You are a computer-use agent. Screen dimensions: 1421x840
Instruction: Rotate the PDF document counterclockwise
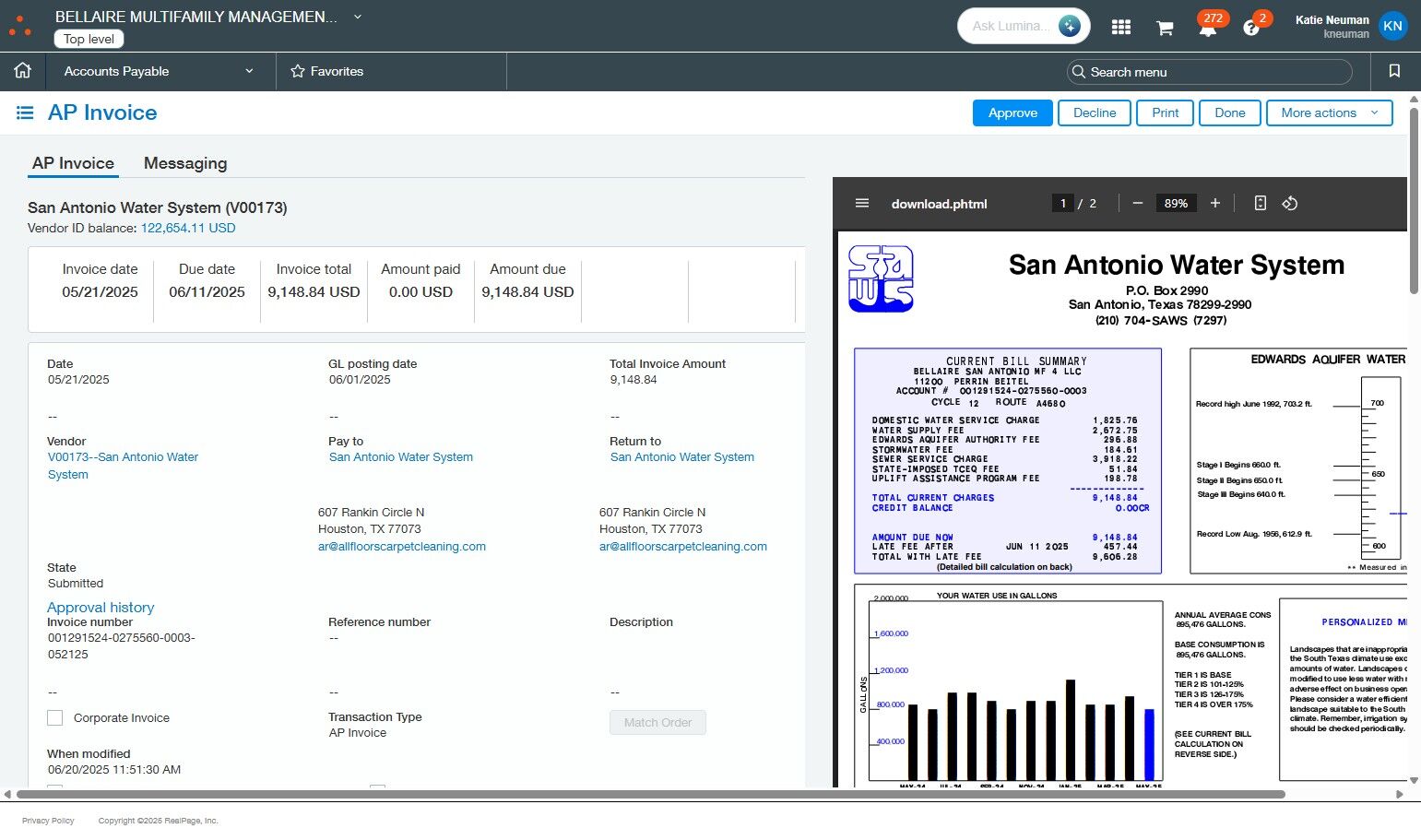(x=1290, y=203)
